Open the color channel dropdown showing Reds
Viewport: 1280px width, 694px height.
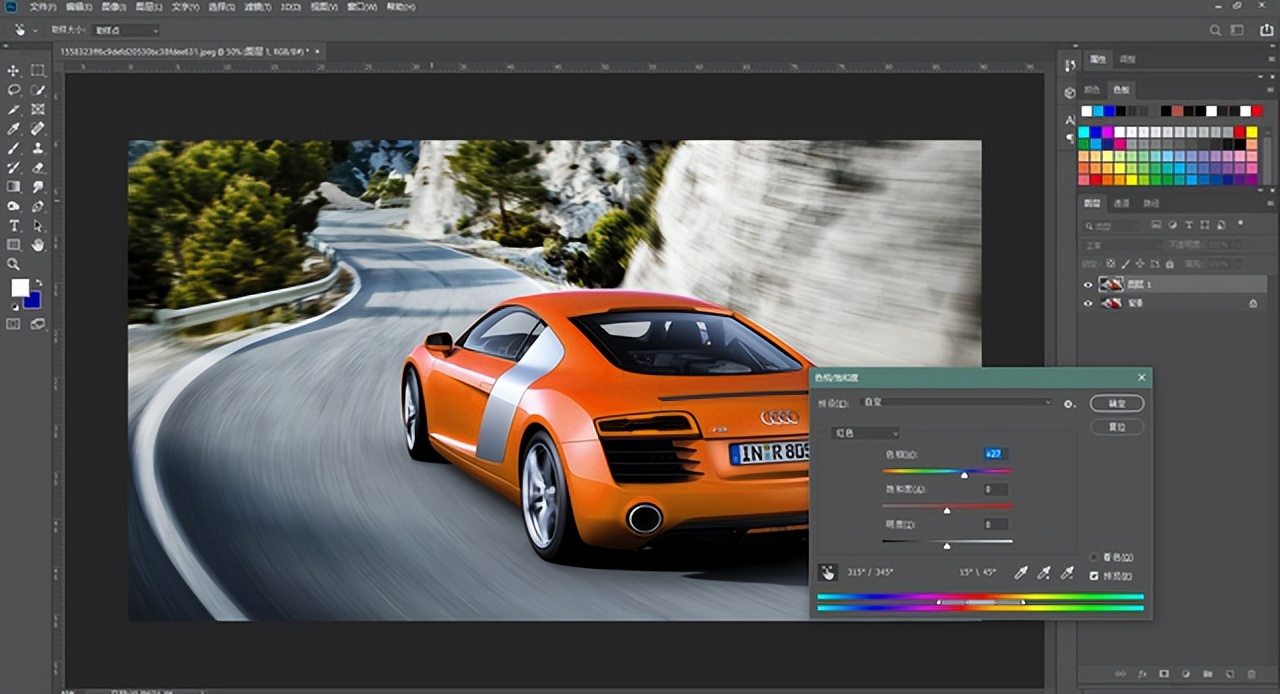(866, 433)
